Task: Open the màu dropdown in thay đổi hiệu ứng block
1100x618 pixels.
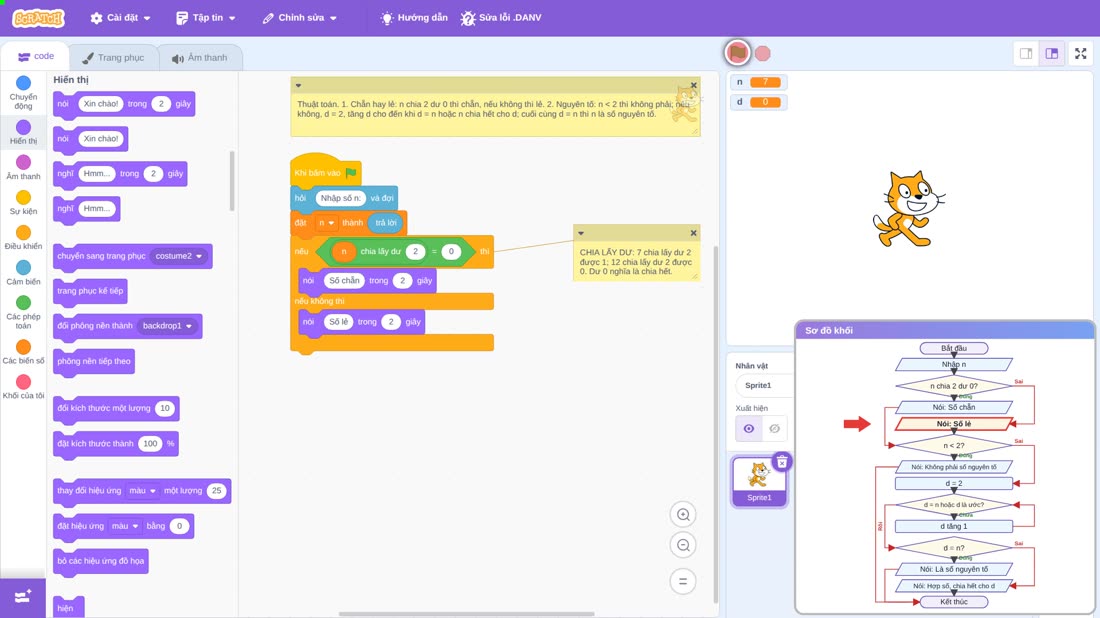Action: (x=142, y=490)
